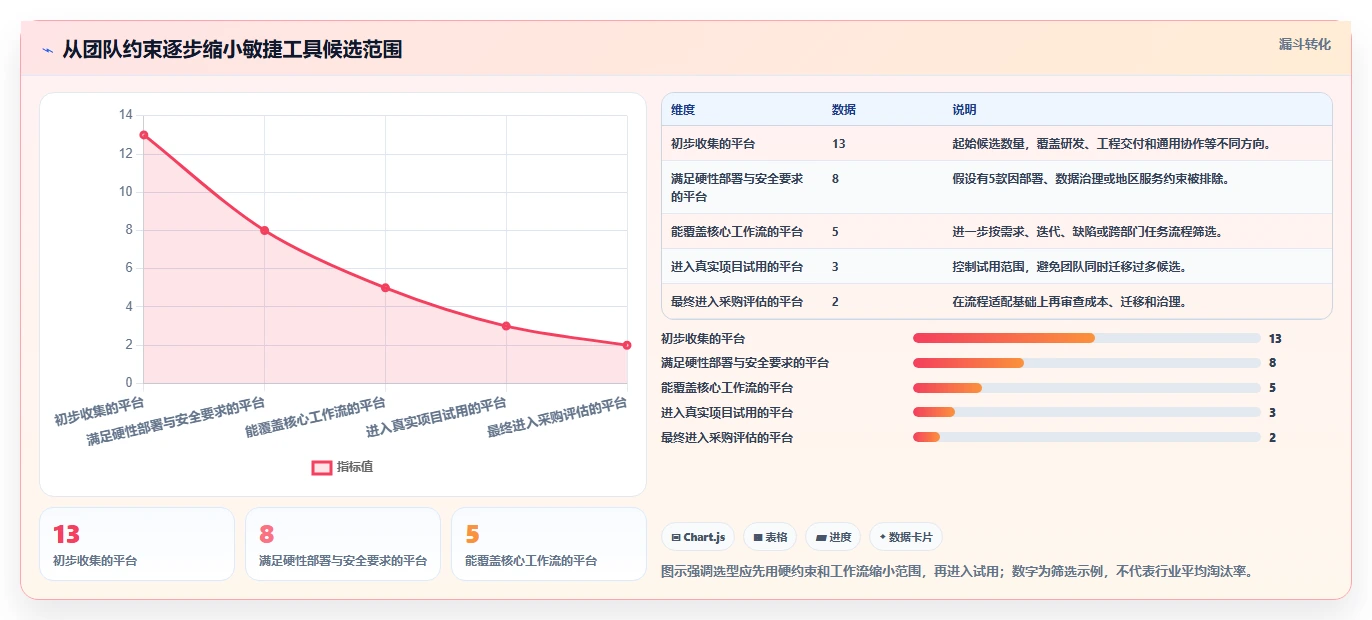Image resolution: width=1372 pixels, height=620 pixels.
Task: Select the chart point at value 5
Action: [386, 288]
